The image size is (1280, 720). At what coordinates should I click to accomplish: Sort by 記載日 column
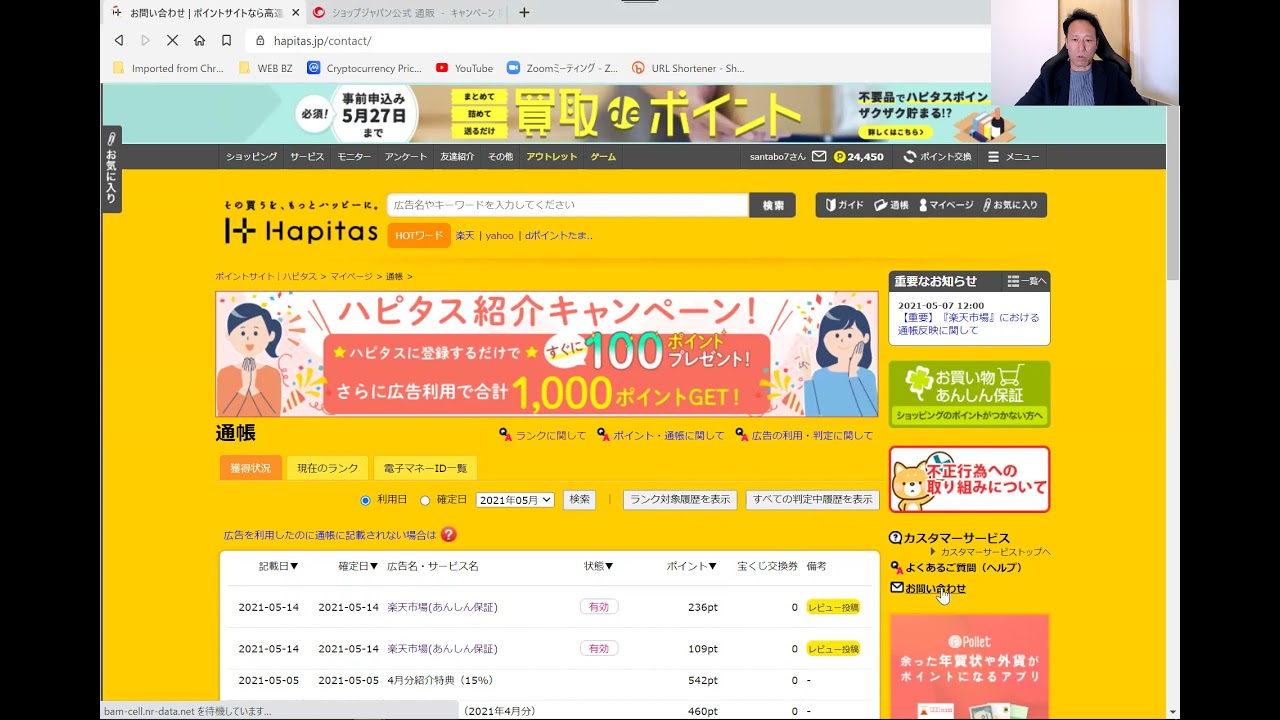click(278, 566)
